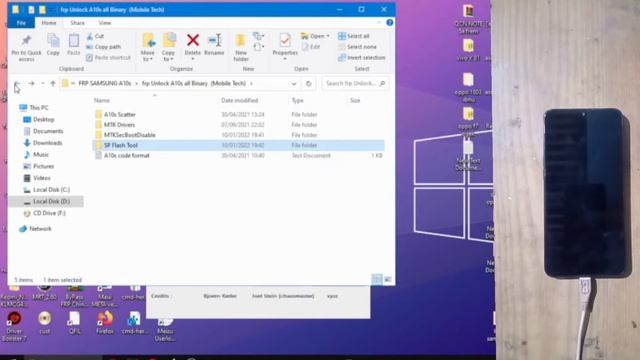The width and height of the screenshot is (640, 360).
Task: Switch to the Share ribbon tab
Action: pos(77,23)
